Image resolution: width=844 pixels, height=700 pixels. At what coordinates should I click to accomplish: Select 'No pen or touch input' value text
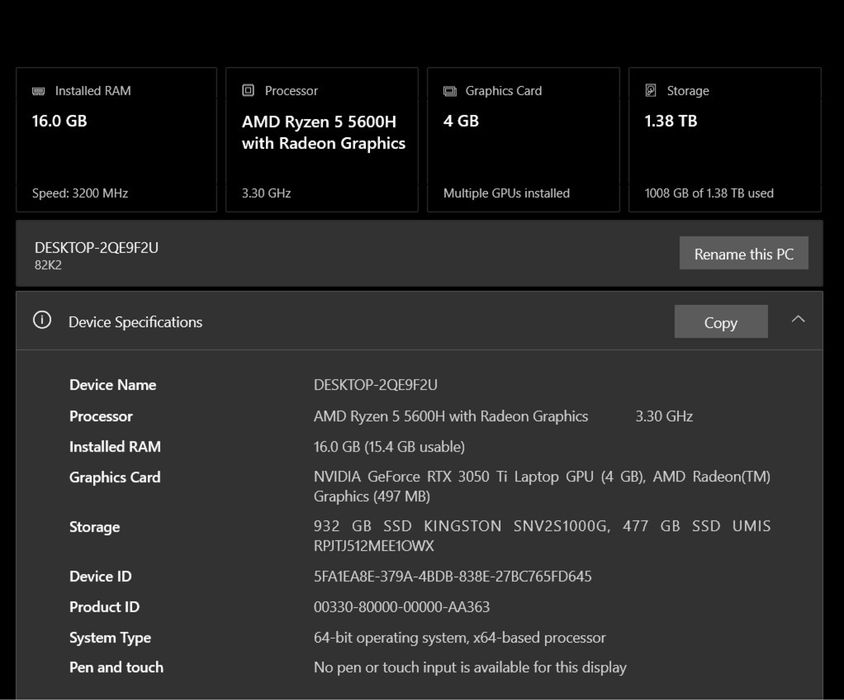point(470,668)
